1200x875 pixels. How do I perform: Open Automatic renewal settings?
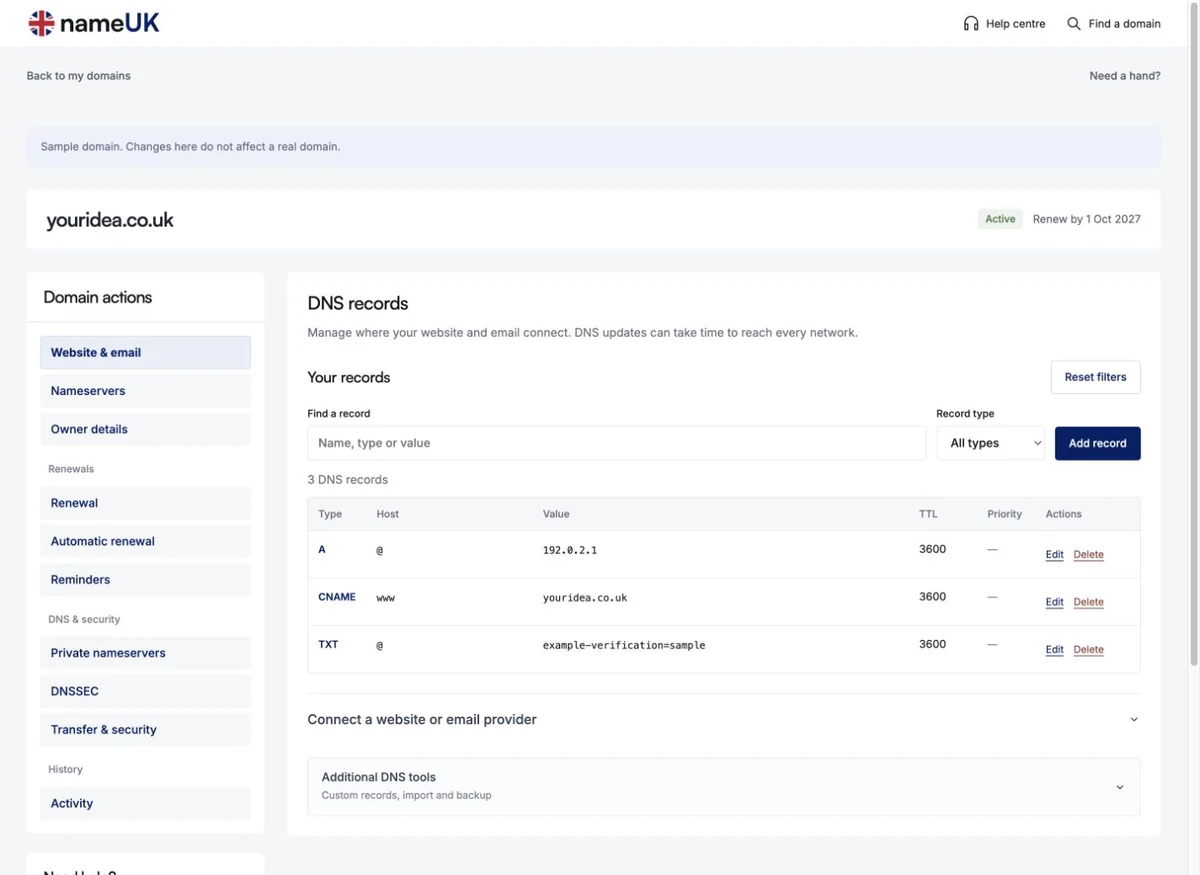145,541
